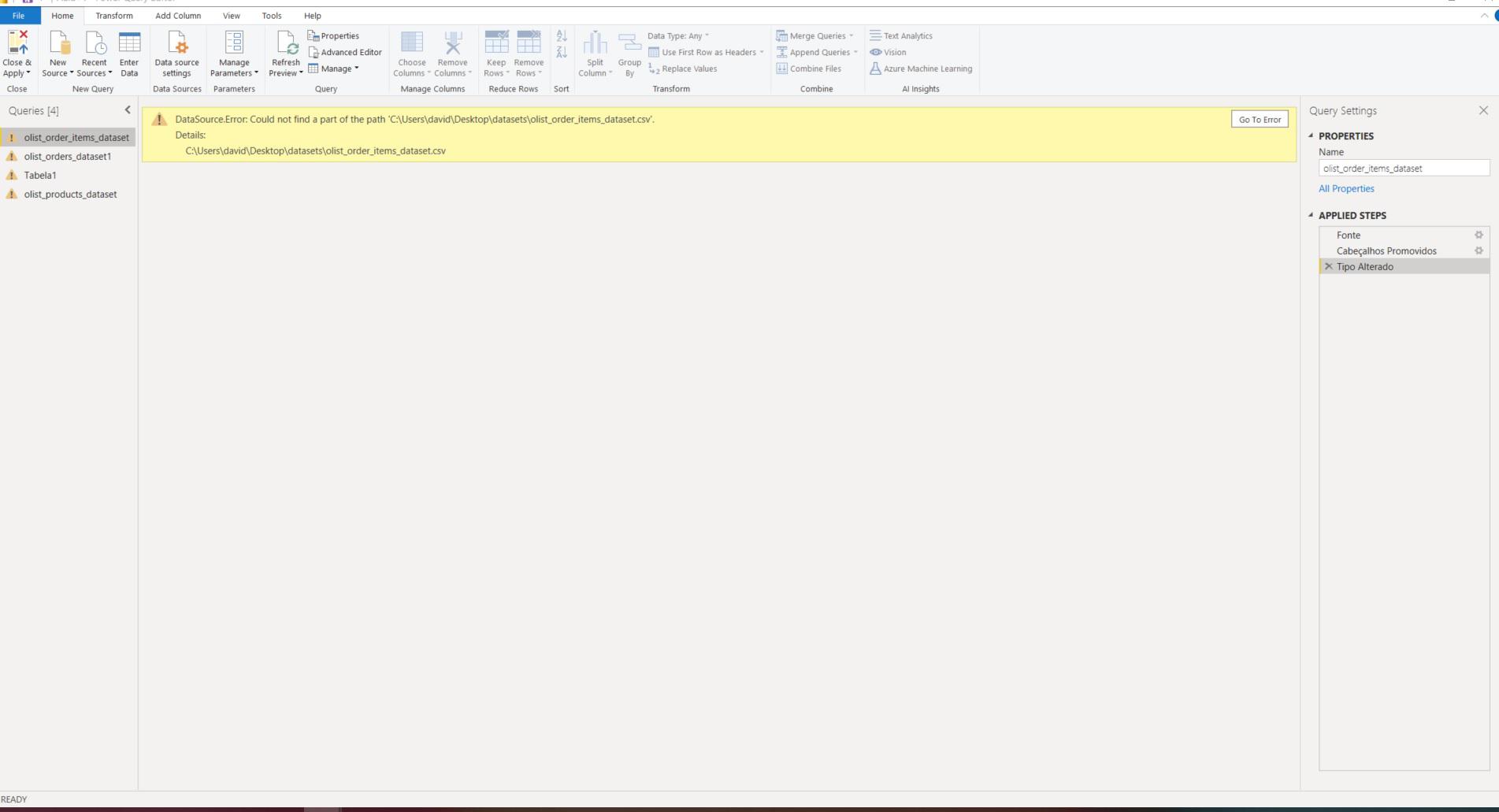This screenshot has width=1499, height=812.
Task: Open Text Analytics
Action: 901,35
